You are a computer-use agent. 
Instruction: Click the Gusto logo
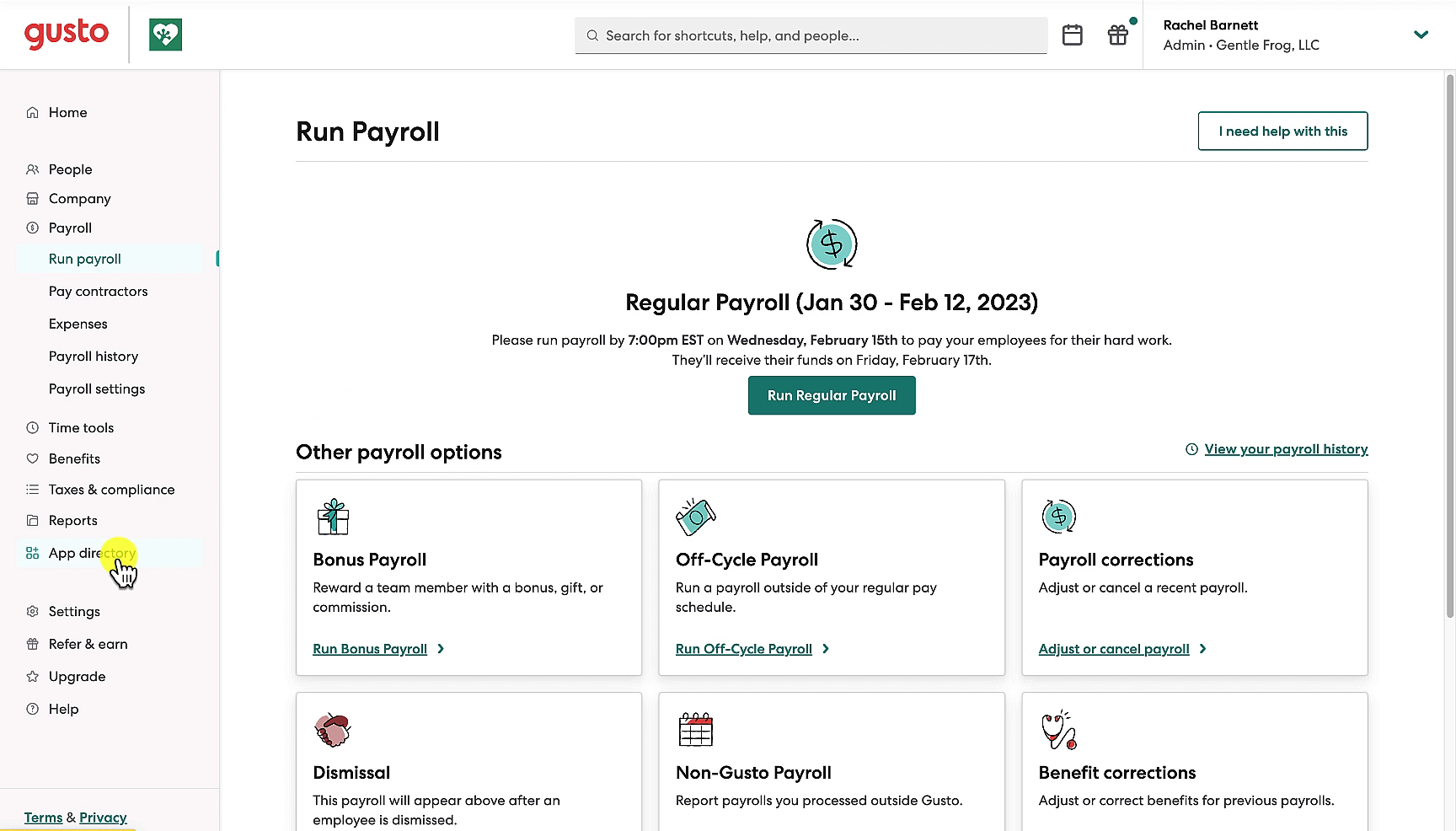point(67,35)
